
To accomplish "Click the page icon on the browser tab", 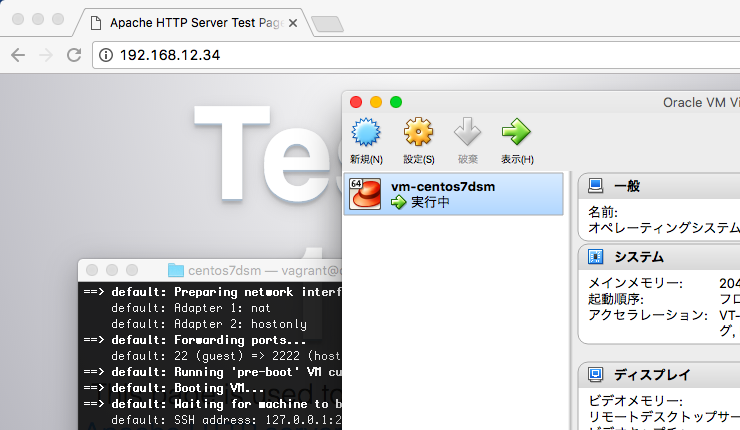I will pos(96,23).
